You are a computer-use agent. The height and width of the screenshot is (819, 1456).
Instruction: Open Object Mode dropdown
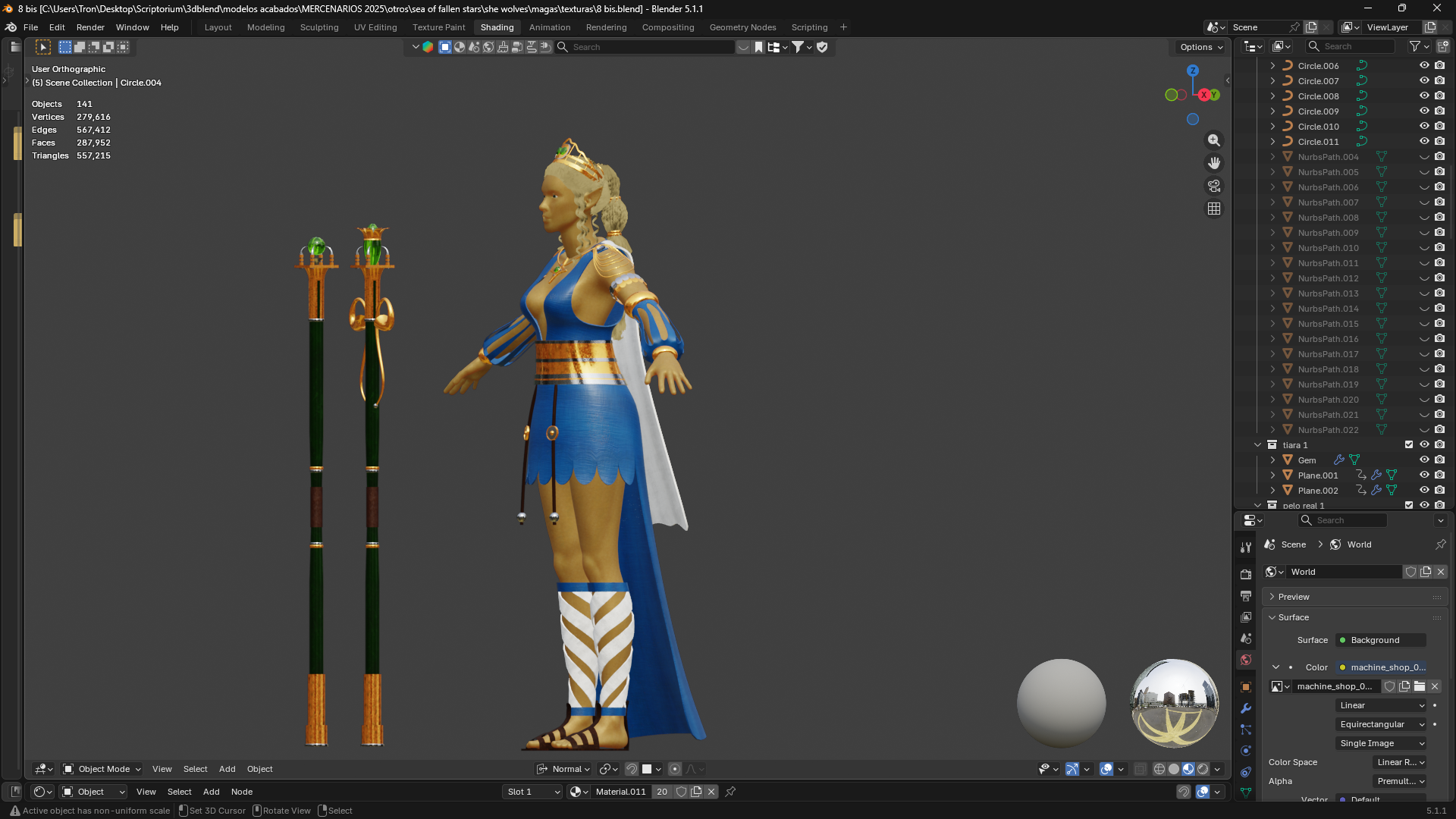102,769
